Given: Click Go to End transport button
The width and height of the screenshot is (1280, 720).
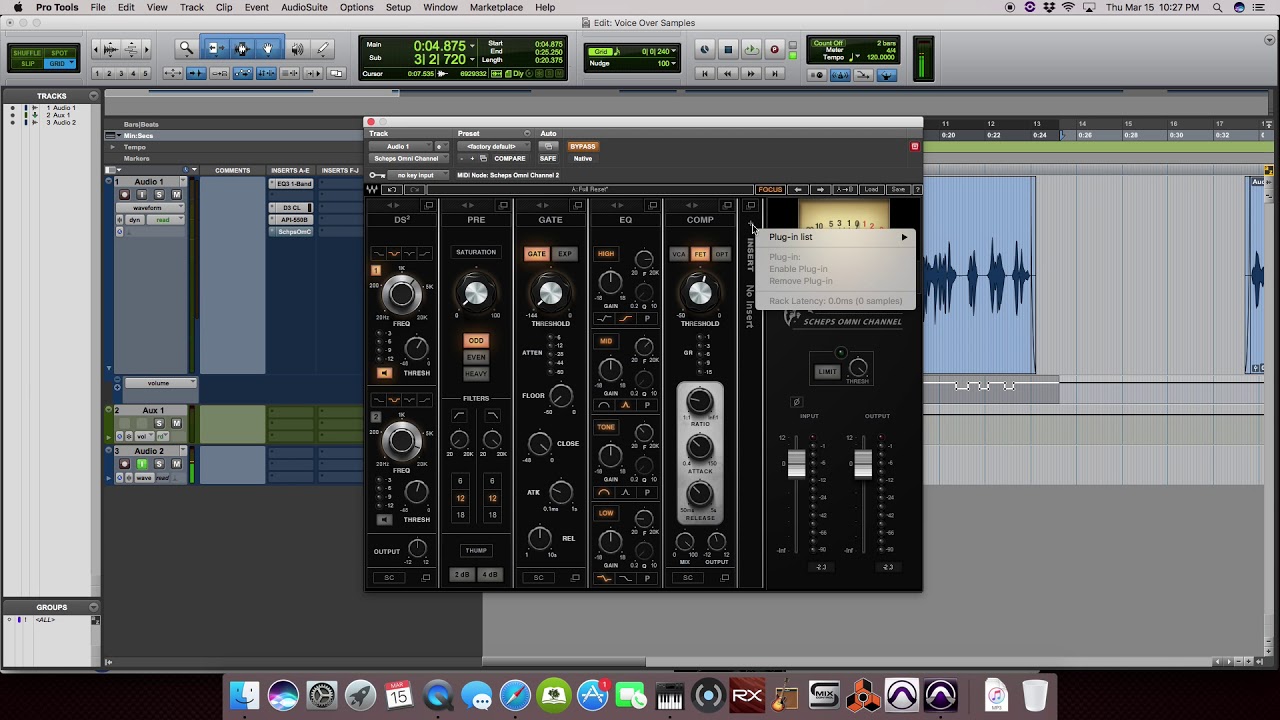Looking at the screenshot, I should [x=774, y=74].
